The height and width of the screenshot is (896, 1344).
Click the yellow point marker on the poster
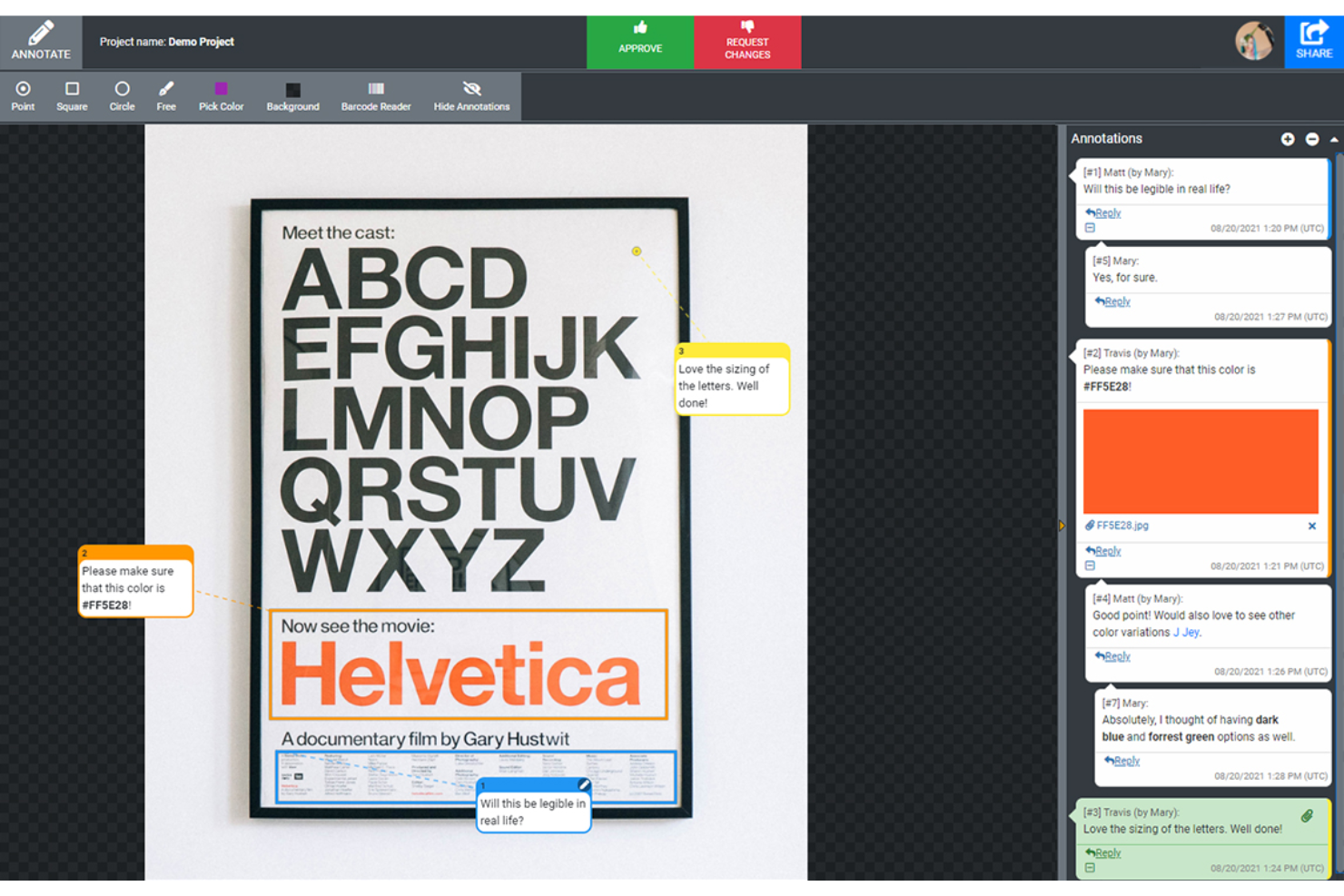[637, 251]
